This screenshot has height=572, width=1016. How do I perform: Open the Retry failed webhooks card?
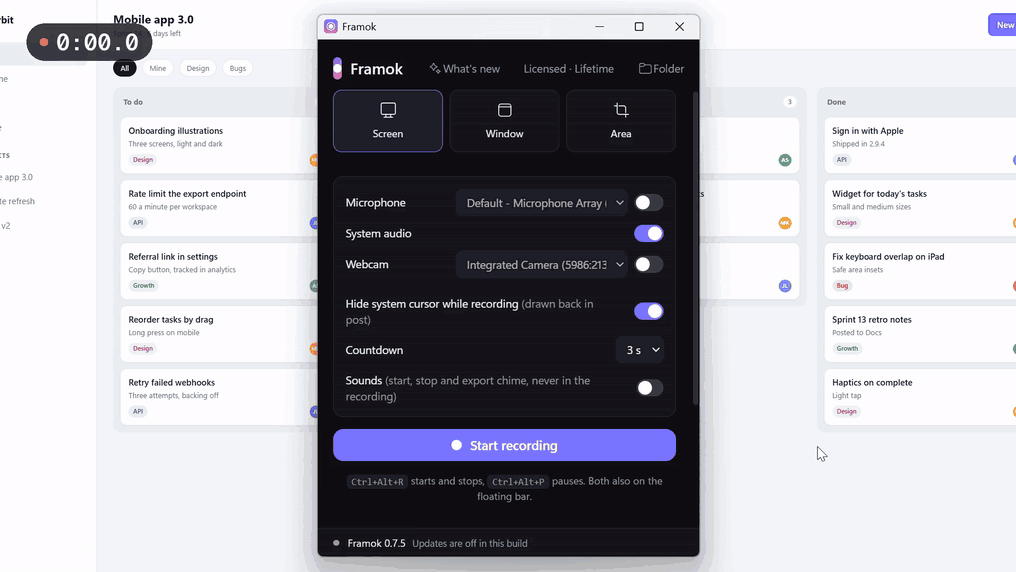(219, 396)
